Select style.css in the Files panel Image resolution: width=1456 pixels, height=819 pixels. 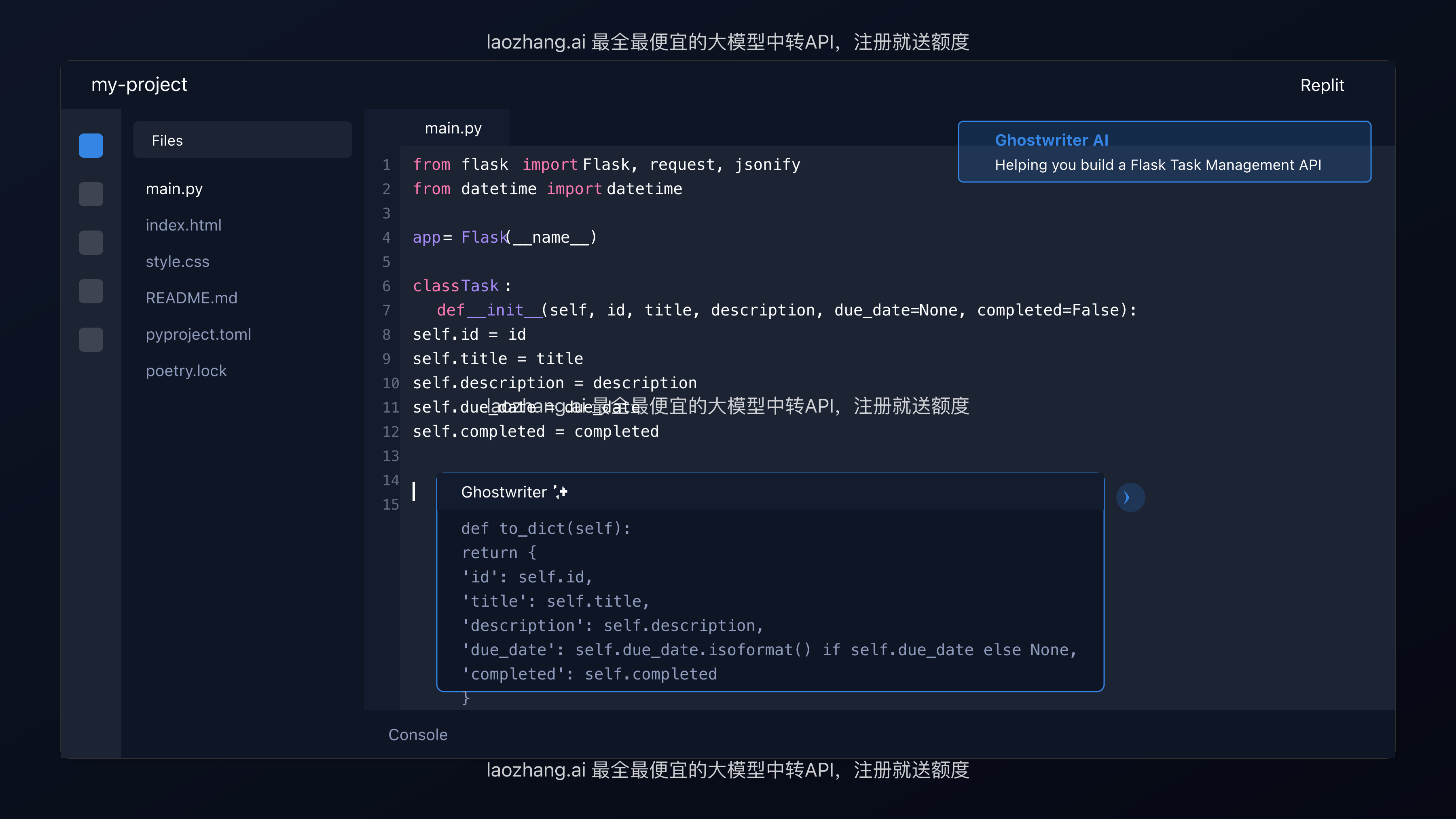coord(178,262)
